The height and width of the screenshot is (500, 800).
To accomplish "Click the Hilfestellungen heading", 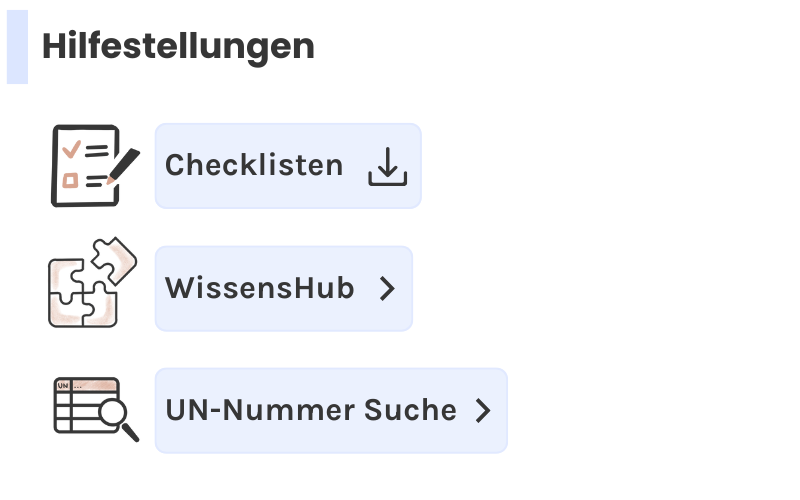I will click(178, 46).
